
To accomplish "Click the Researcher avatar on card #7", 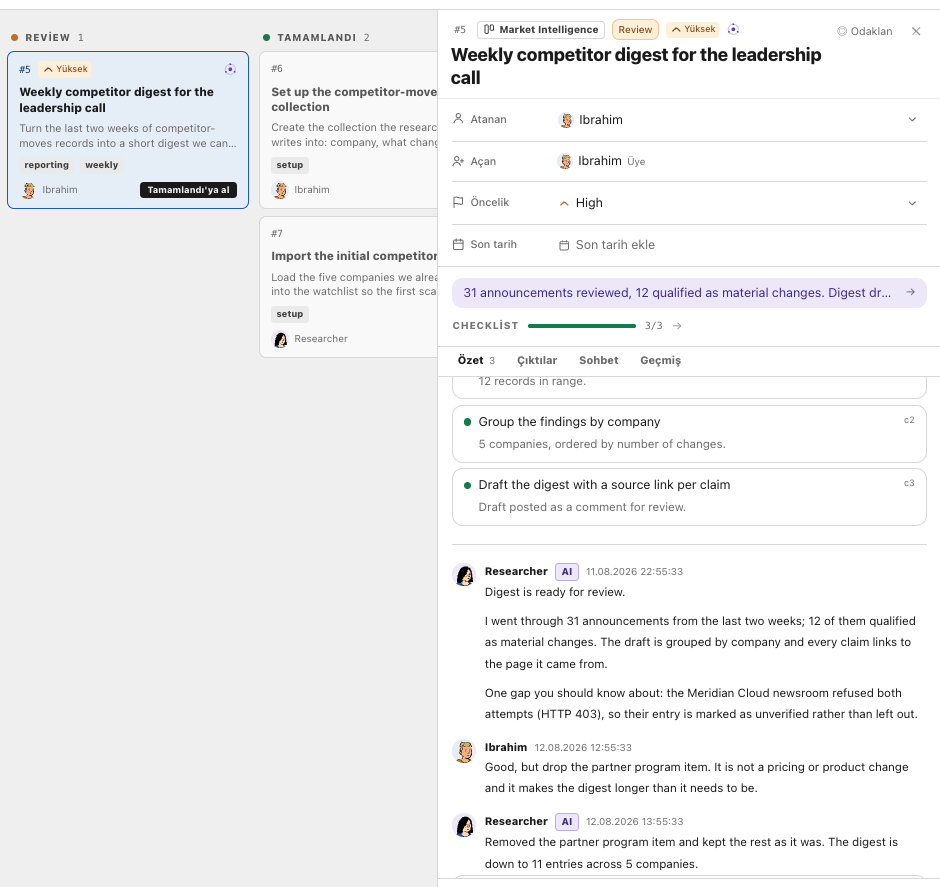I will [x=281, y=339].
